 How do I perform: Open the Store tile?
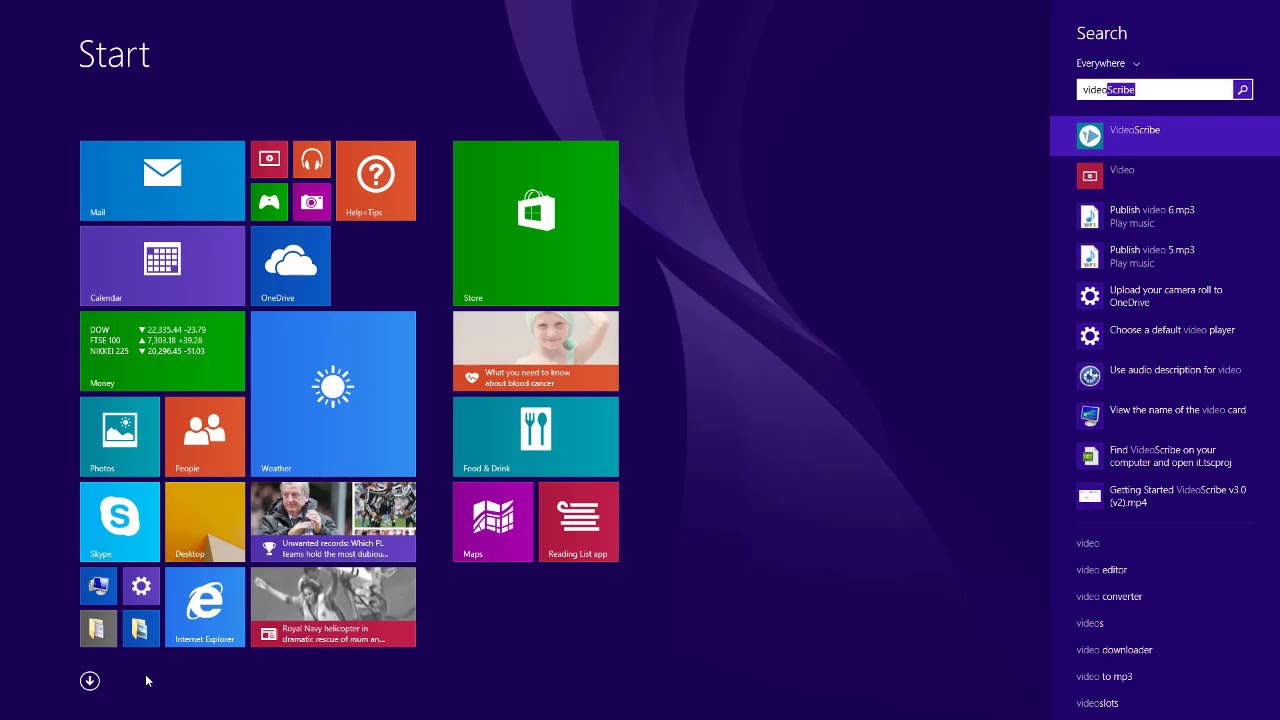coord(536,223)
